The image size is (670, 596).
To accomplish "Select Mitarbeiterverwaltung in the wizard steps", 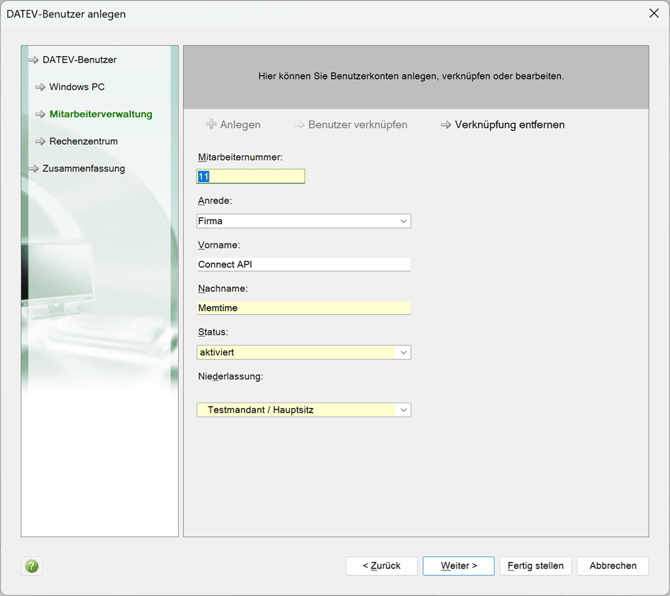I will point(101,114).
